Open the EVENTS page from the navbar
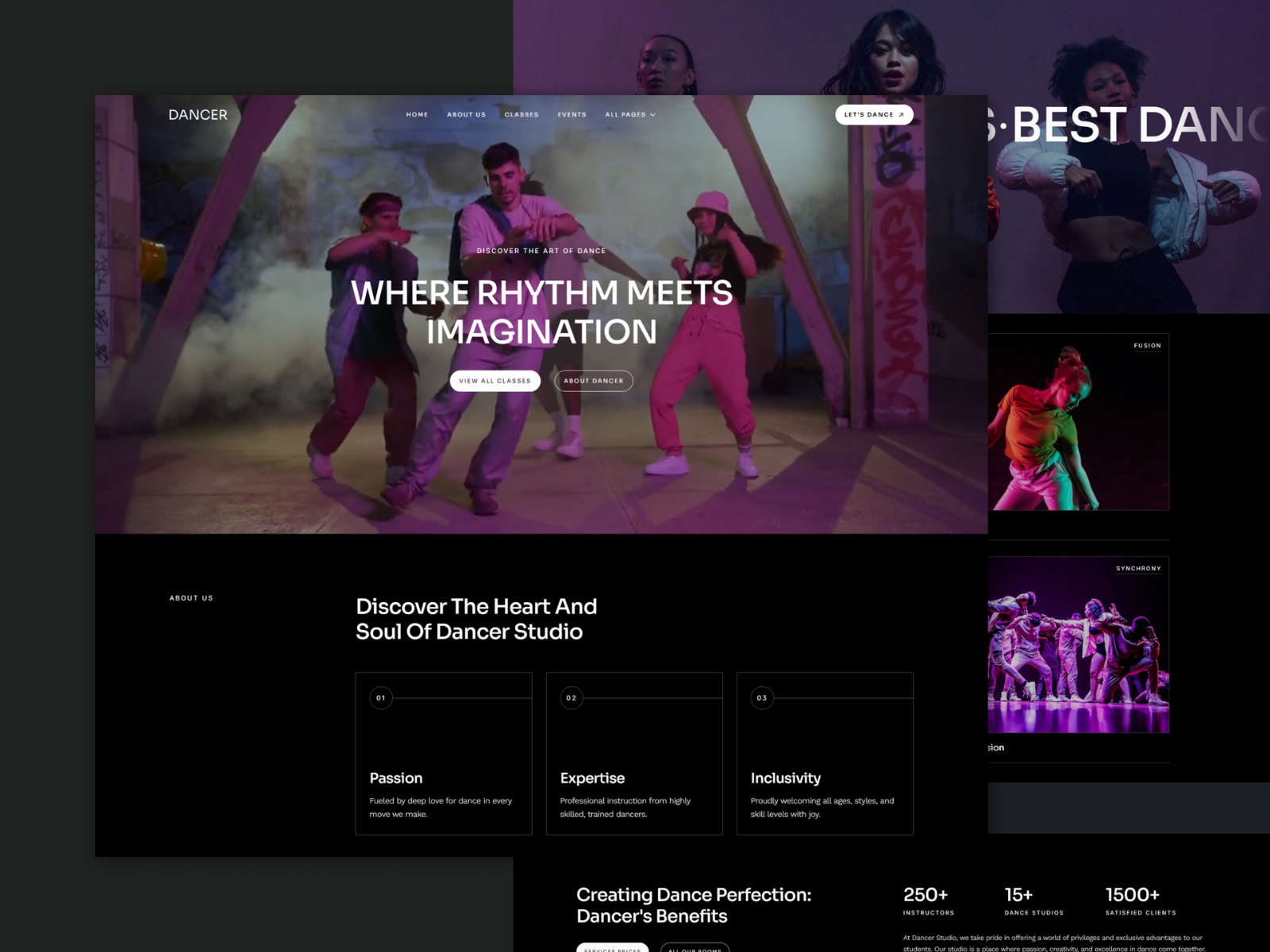 (x=571, y=114)
